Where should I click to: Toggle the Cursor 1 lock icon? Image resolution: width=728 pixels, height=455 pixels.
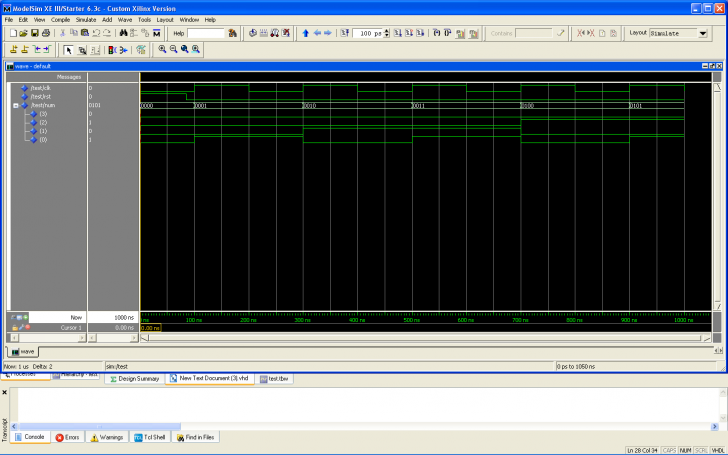click(x=14, y=327)
